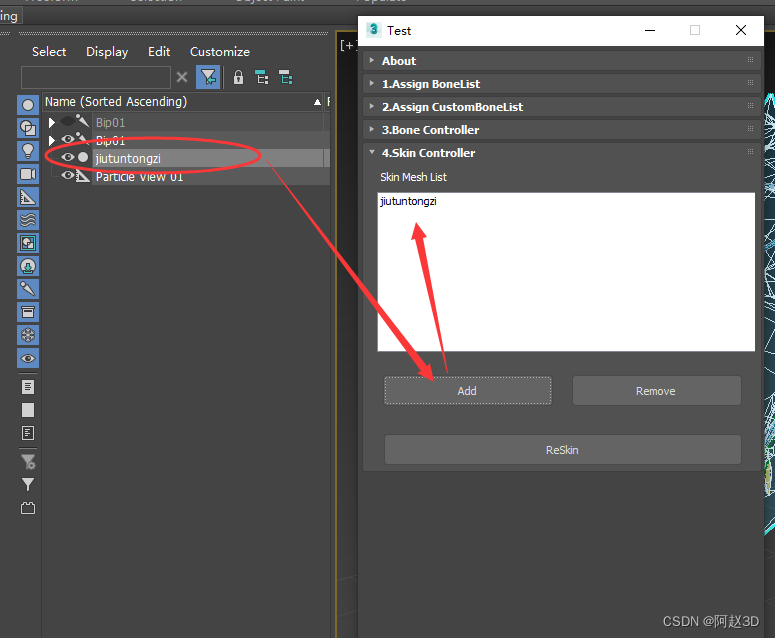775x638 pixels.
Task: Hide Particle View 01 using its eye icon
Action: point(68,175)
